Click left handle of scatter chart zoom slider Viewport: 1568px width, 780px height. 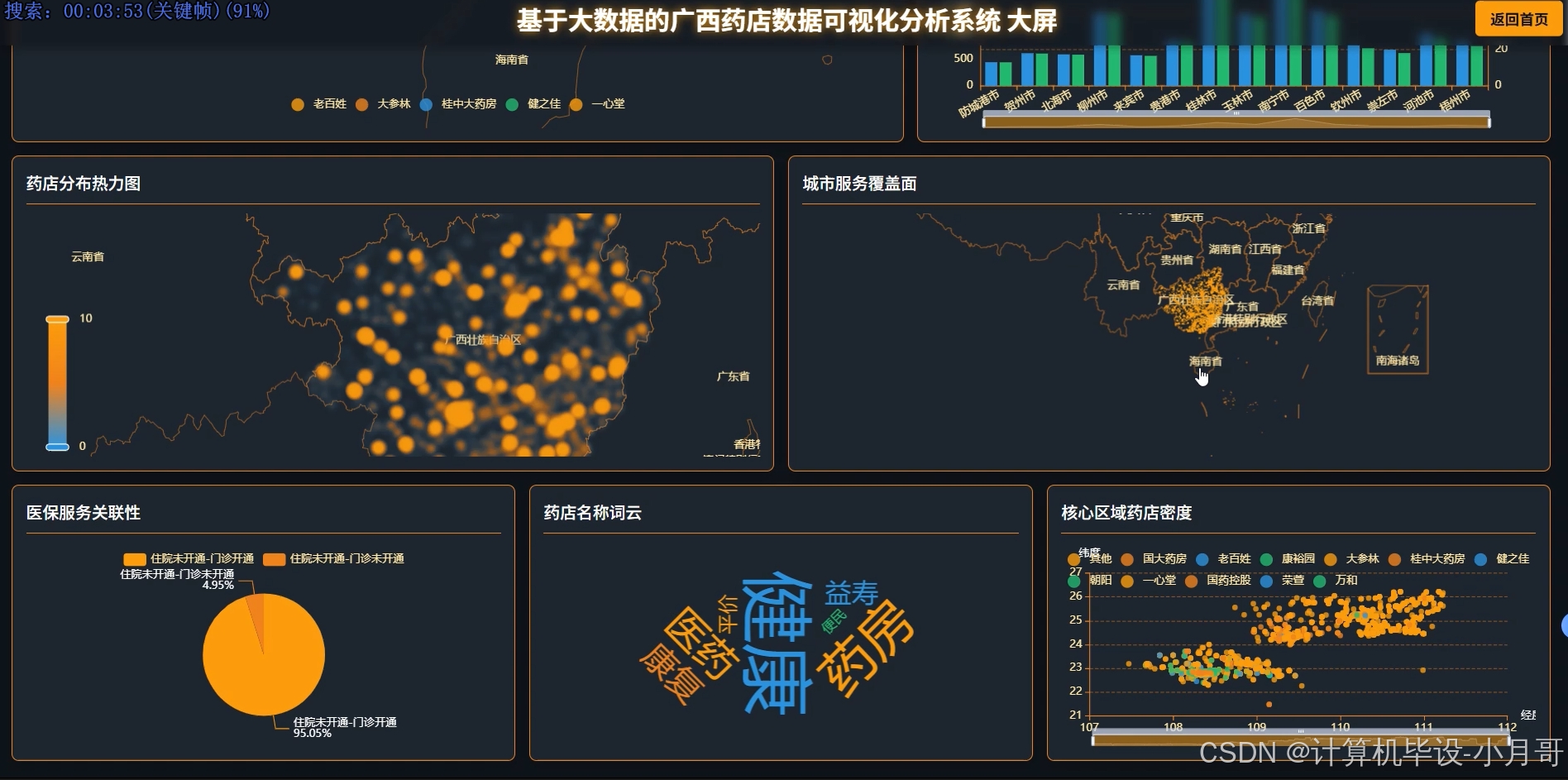pyautogui.click(x=1092, y=739)
